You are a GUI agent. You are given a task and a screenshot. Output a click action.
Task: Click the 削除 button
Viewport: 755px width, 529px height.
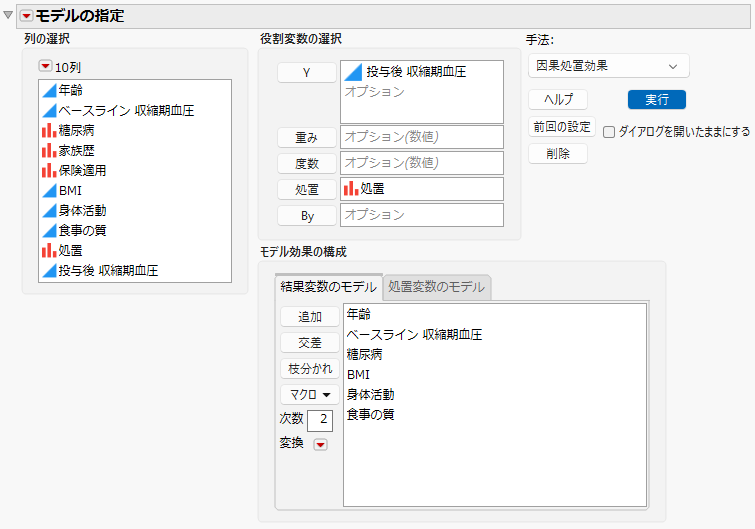558,154
